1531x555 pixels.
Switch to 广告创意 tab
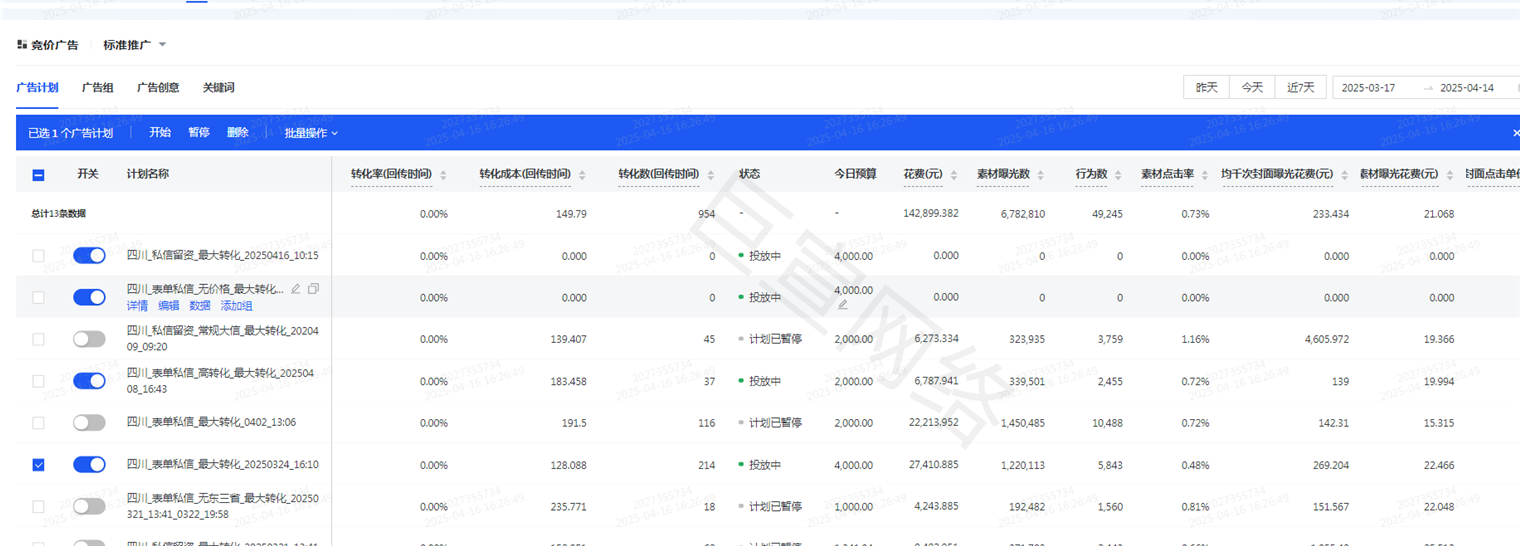coord(158,88)
